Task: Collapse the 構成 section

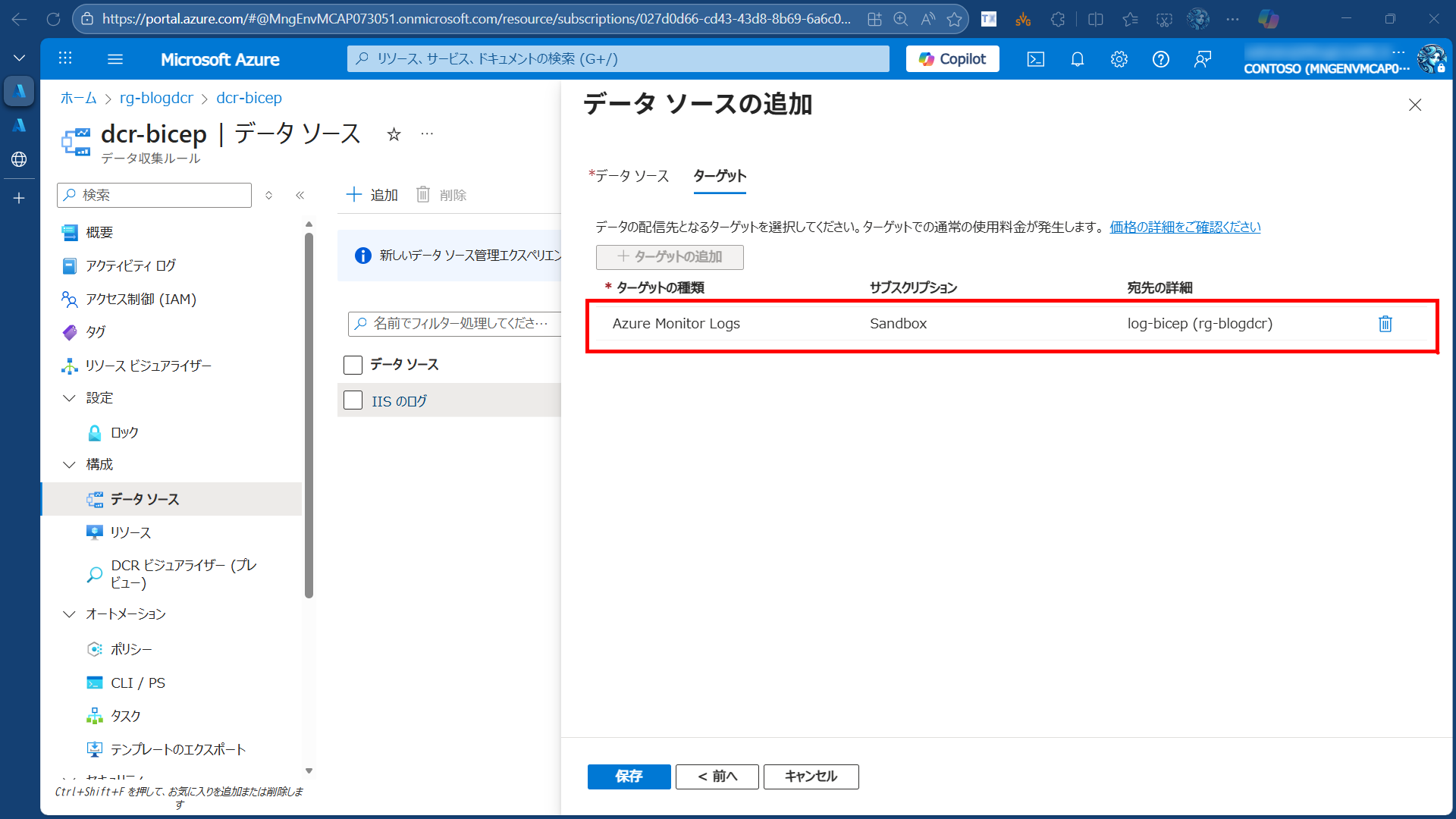Action: point(69,464)
